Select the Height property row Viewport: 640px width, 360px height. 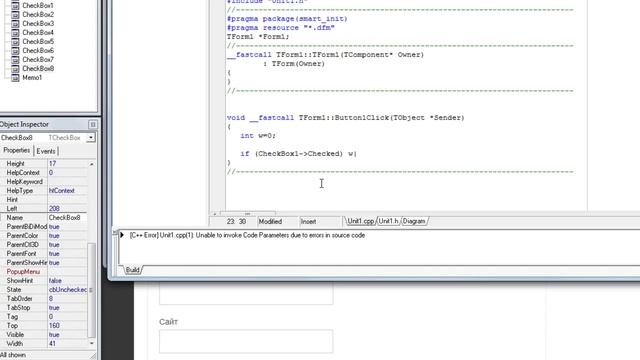(x=44, y=164)
